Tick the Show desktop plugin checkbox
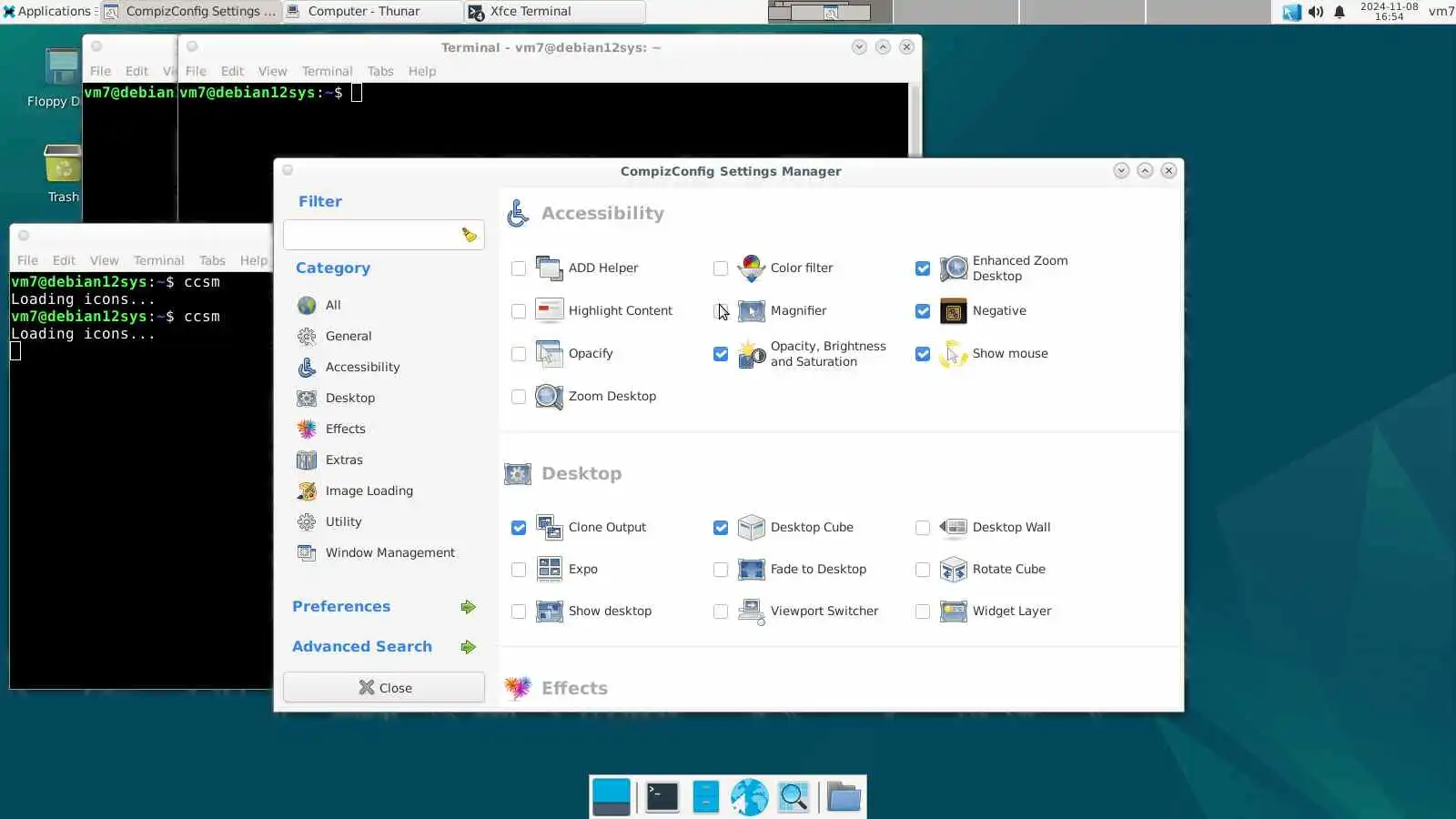 pyautogui.click(x=519, y=612)
